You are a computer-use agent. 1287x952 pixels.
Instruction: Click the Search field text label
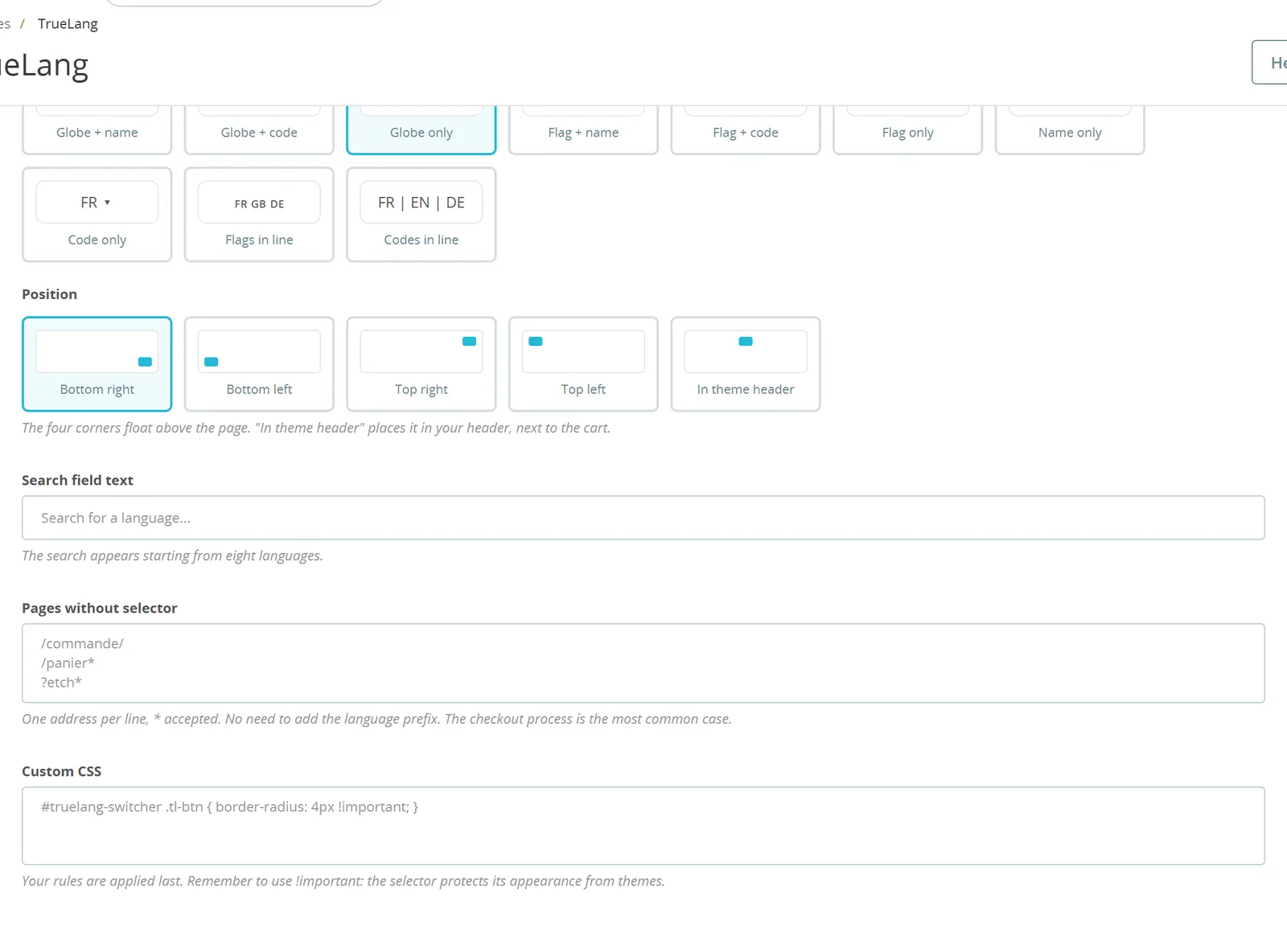(77, 480)
